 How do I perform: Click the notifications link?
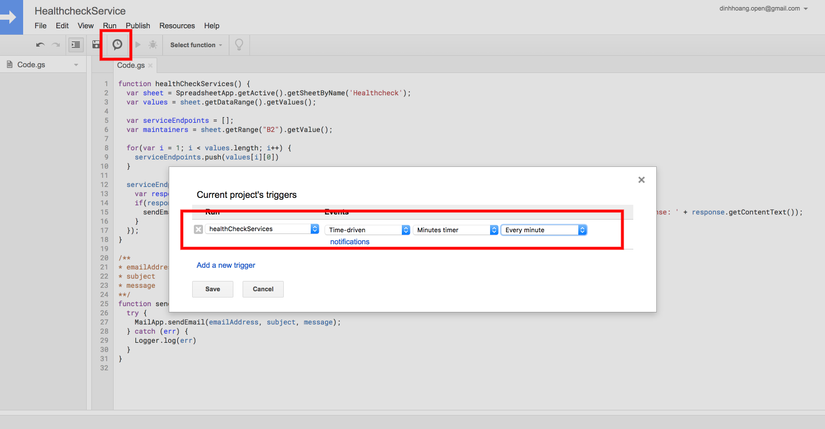click(x=349, y=242)
